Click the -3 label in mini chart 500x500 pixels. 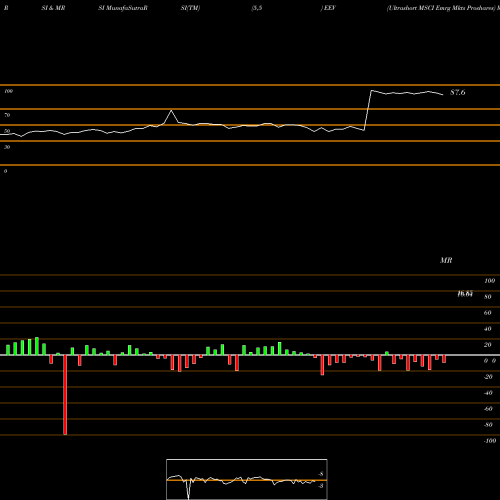tap(321, 486)
